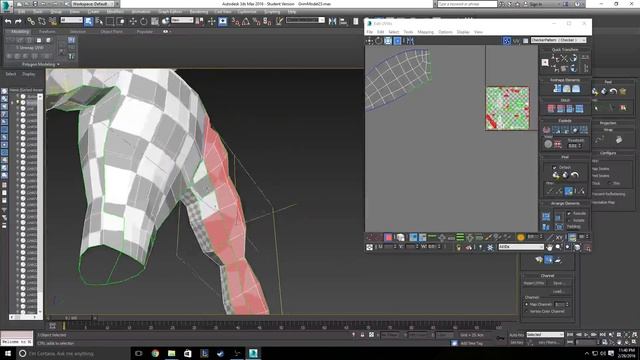Activate the Select and Scale tool
The height and width of the screenshot is (360, 640).
tap(155, 21)
